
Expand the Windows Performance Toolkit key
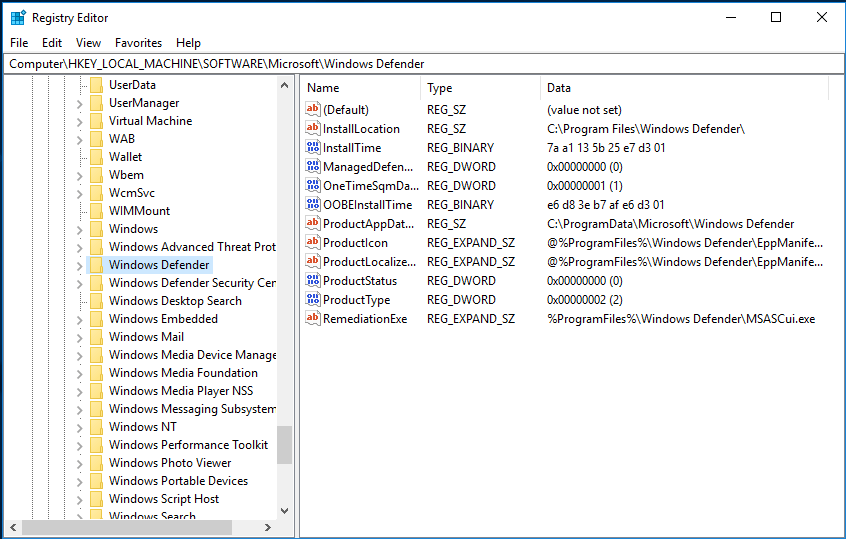[79, 445]
